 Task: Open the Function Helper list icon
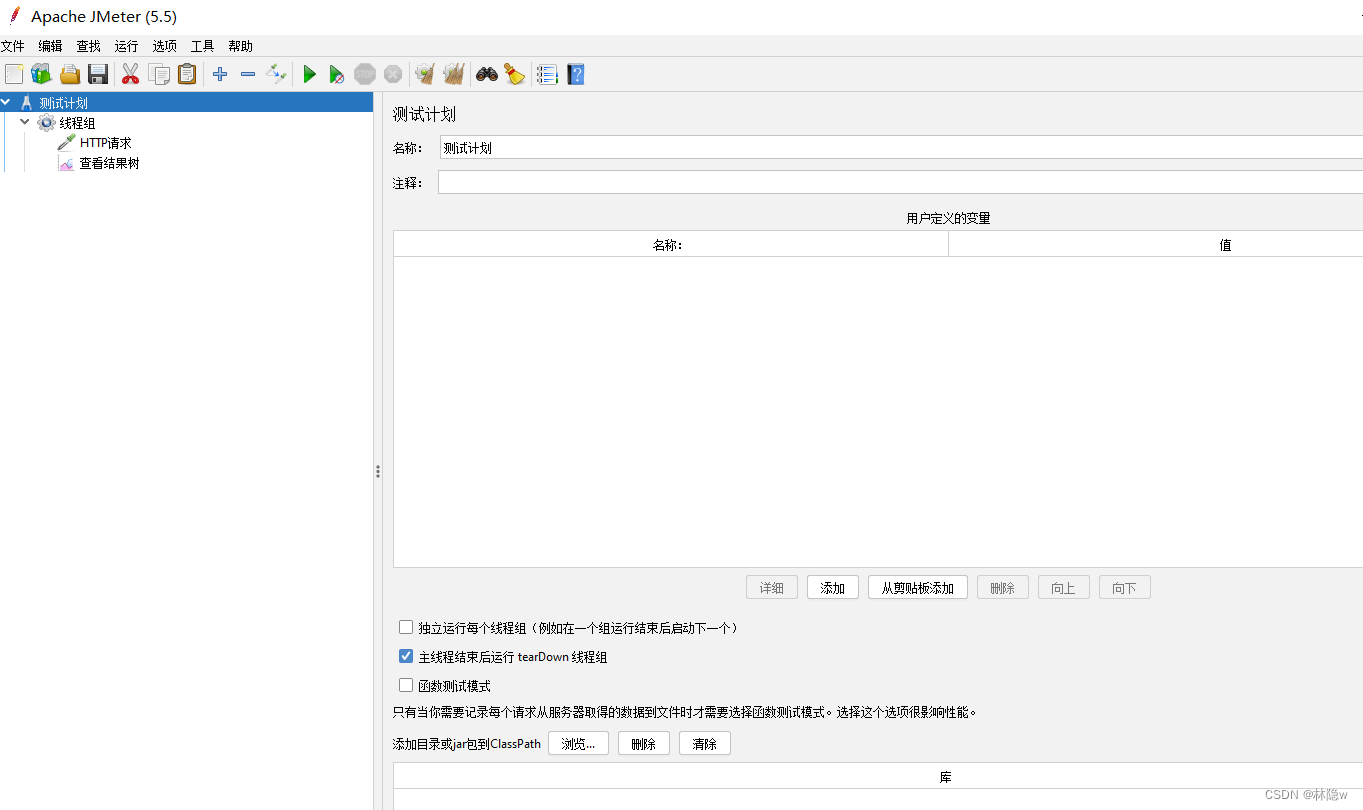[547, 74]
